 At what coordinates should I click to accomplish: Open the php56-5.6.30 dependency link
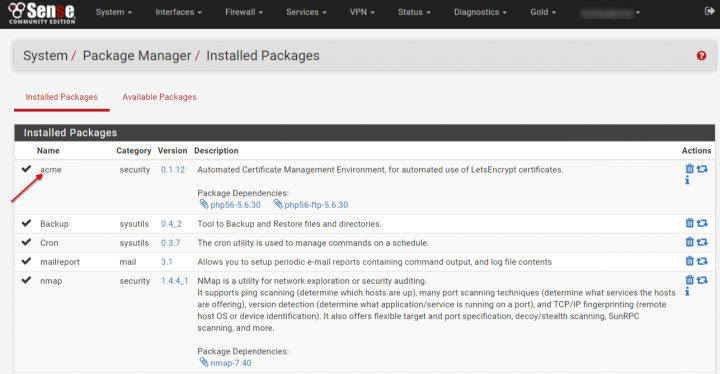(230, 204)
